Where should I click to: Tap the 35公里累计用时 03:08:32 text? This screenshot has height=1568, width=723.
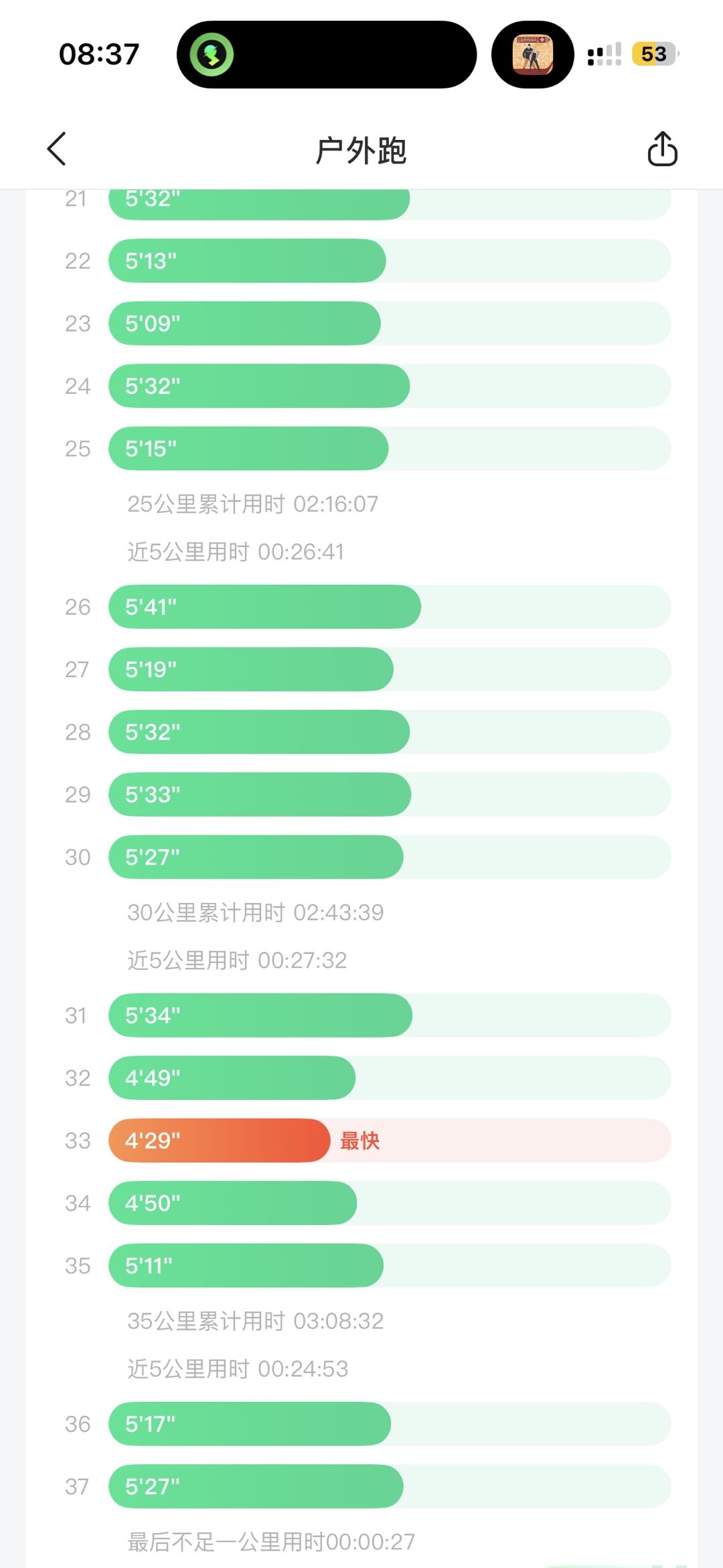tap(256, 1321)
